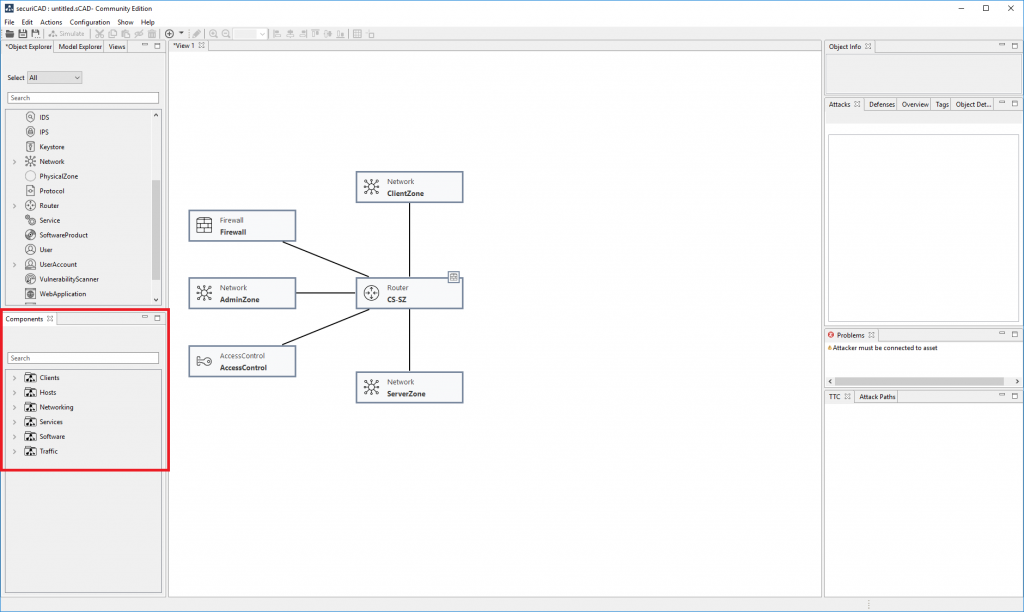Open the Configuration menu

[x=89, y=22]
